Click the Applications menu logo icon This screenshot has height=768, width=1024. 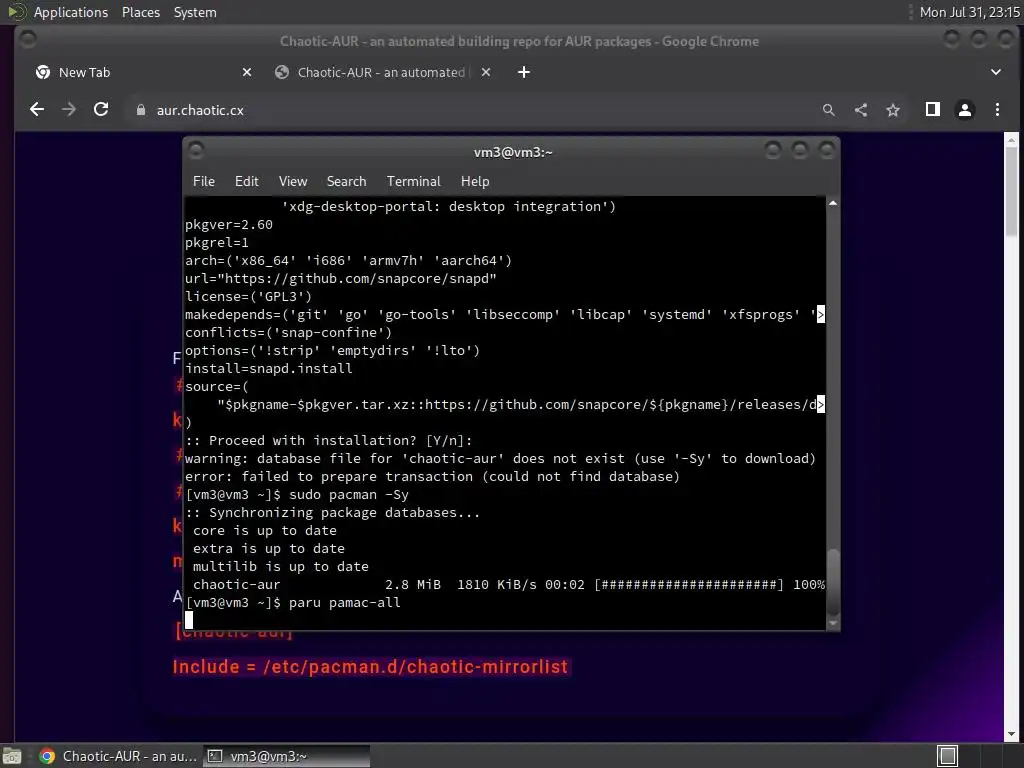16,12
